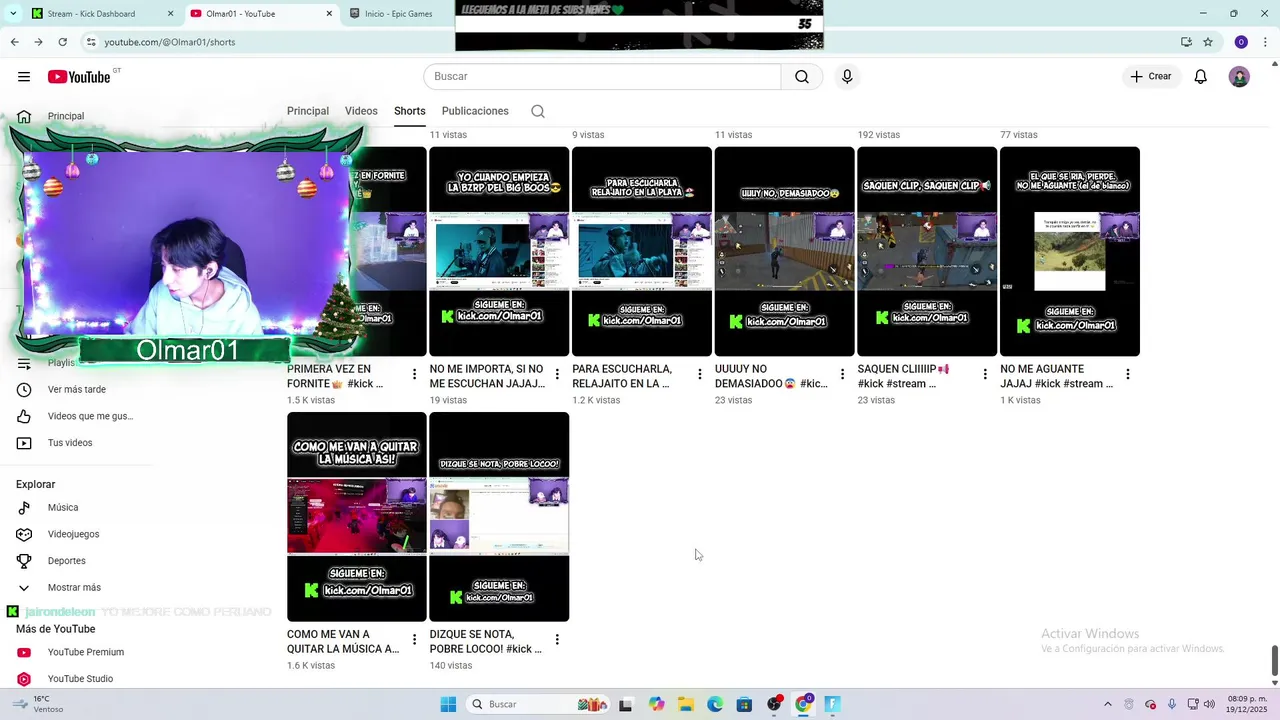Image resolution: width=1280 pixels, height=720 pixels.
Task: Open the Chrome profile icon
Action: (x=1241, y=42)
